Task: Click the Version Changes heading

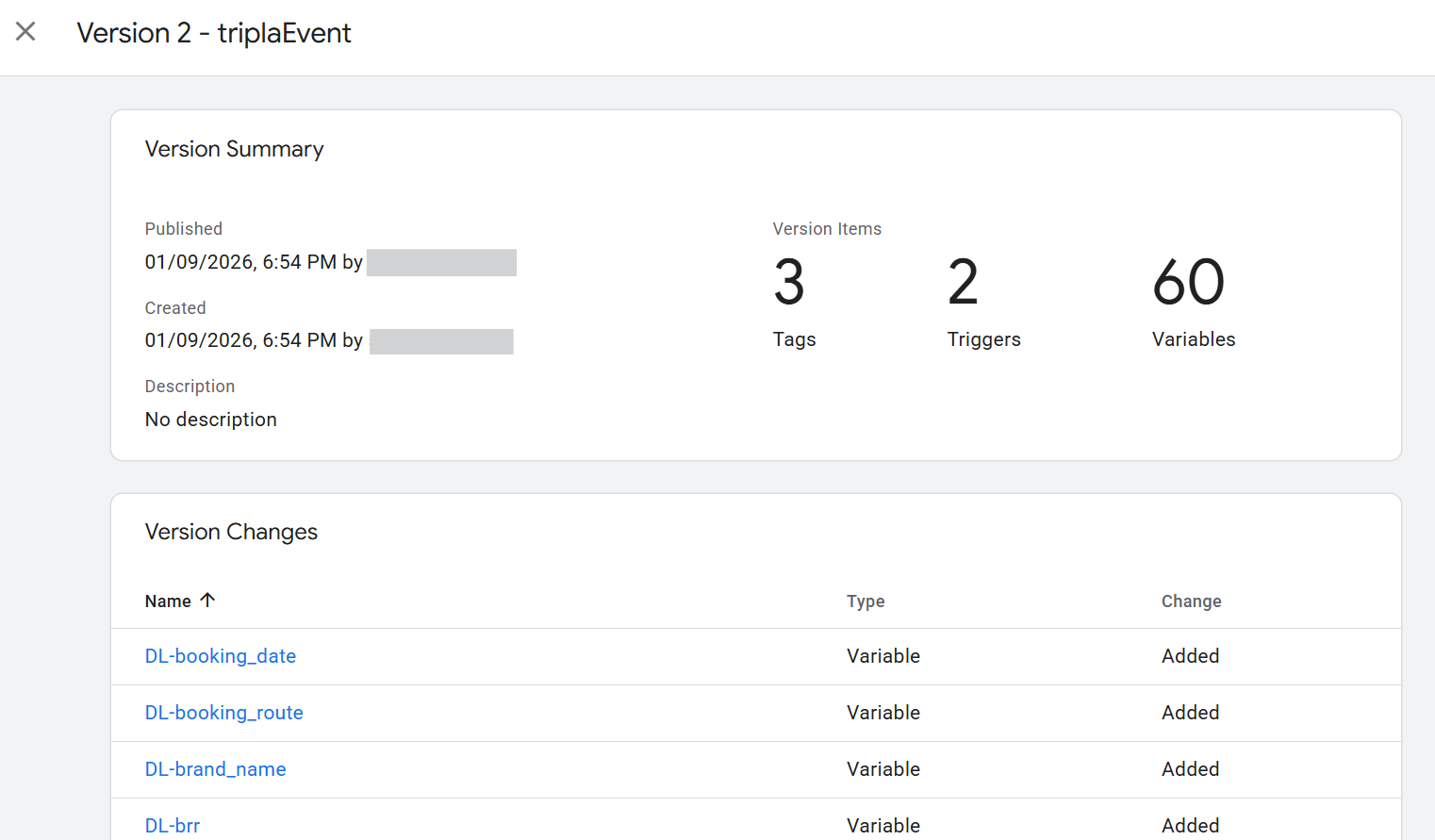Action: (231, 532)
